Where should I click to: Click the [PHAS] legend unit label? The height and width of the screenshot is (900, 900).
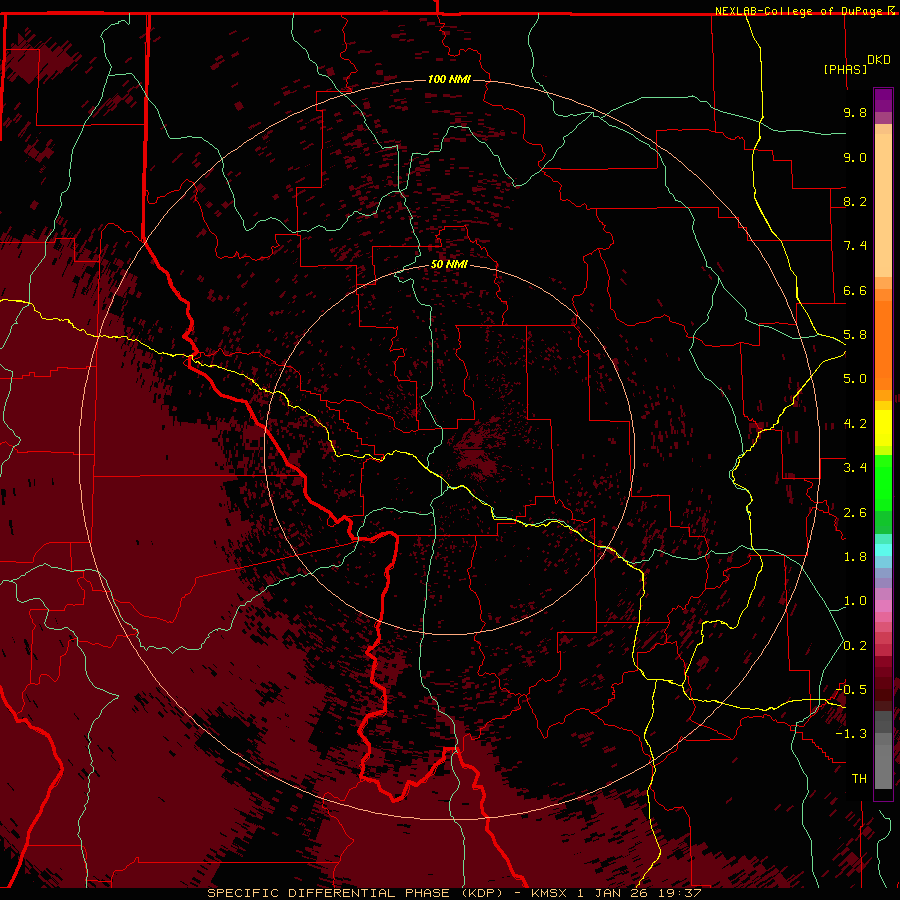[x=845, y=69]
